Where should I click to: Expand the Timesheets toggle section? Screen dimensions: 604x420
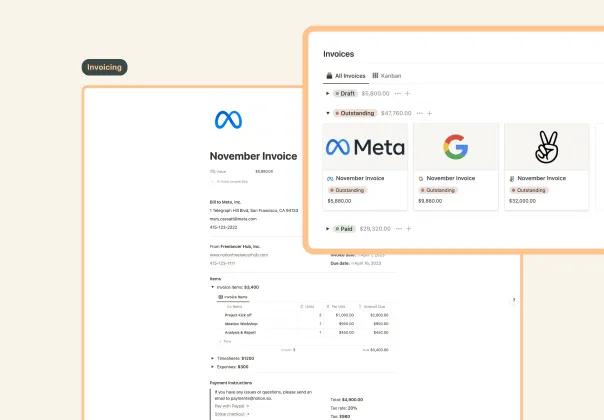pos(212,357)
